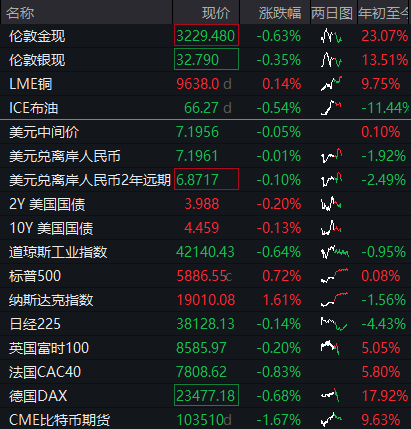411x429 pixels.
Task: Select the 10Y 美国国债 row name
Action: (51, 228)
